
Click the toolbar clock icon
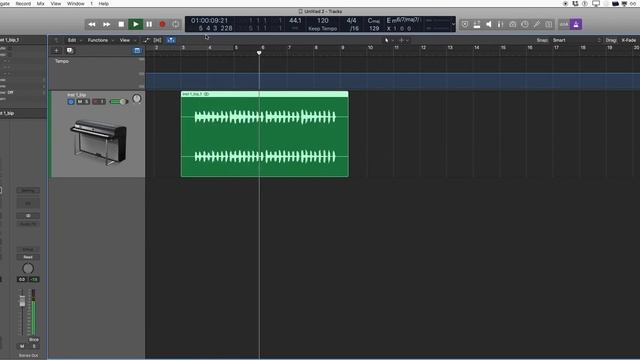coord(525,24)
